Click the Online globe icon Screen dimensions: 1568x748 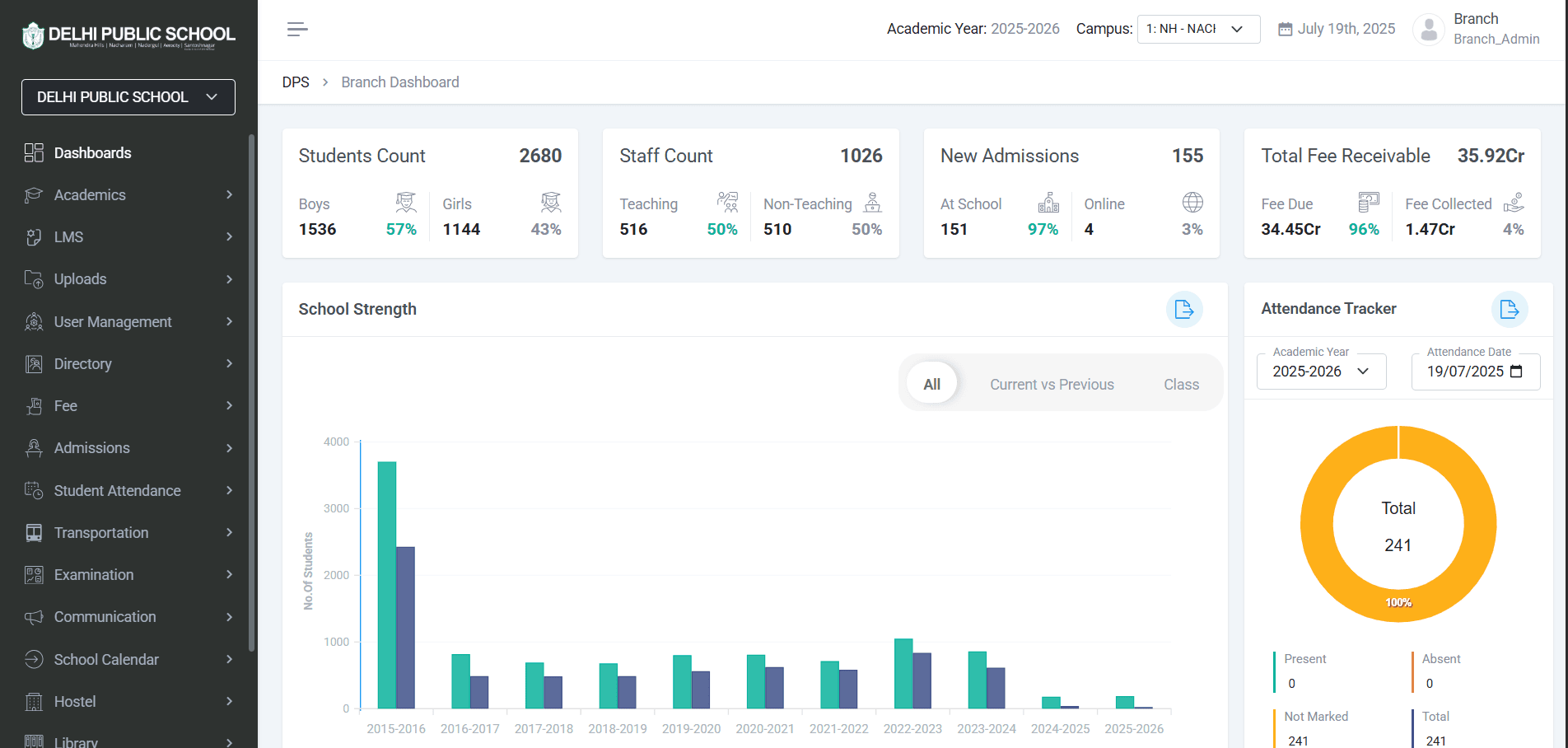click(1192, 202)
